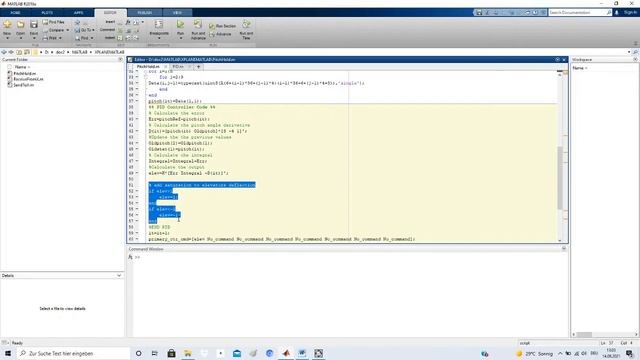Click the green Run icon

pos(180,24)
